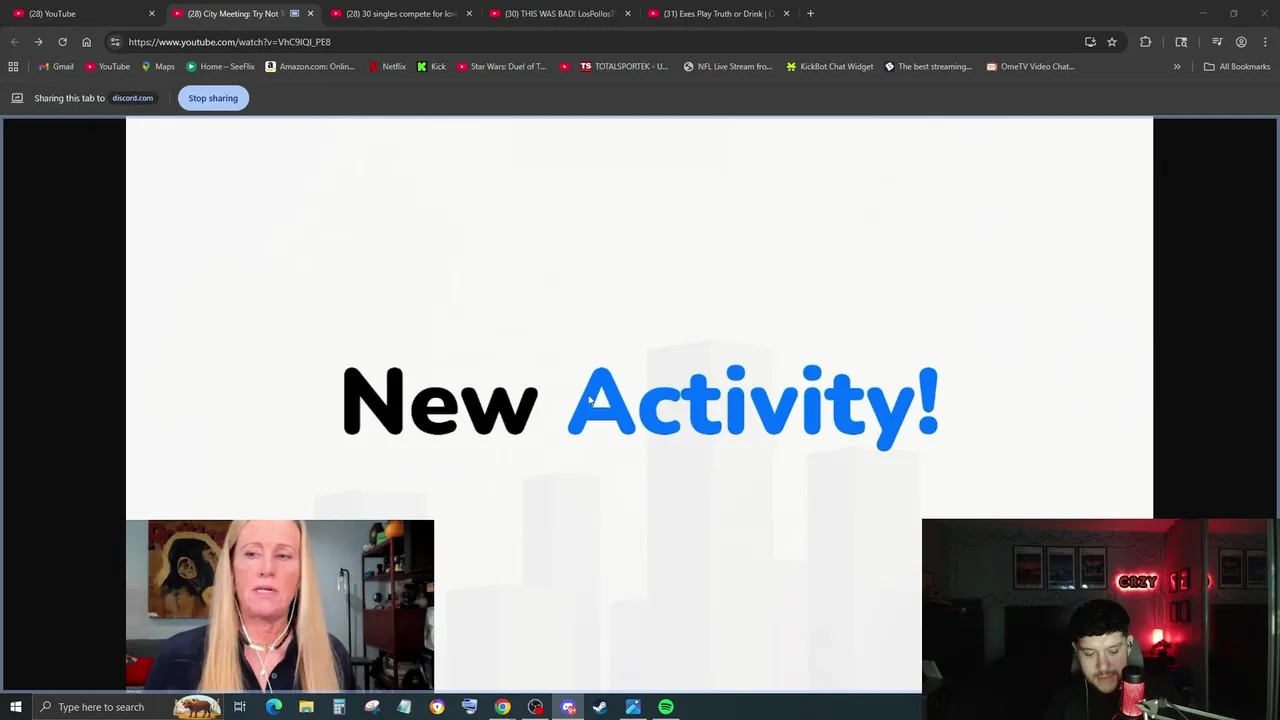Launch Microsoft Edge from taskbar
The height and width of the screenshot is (720, 1280).
[273, 707]
